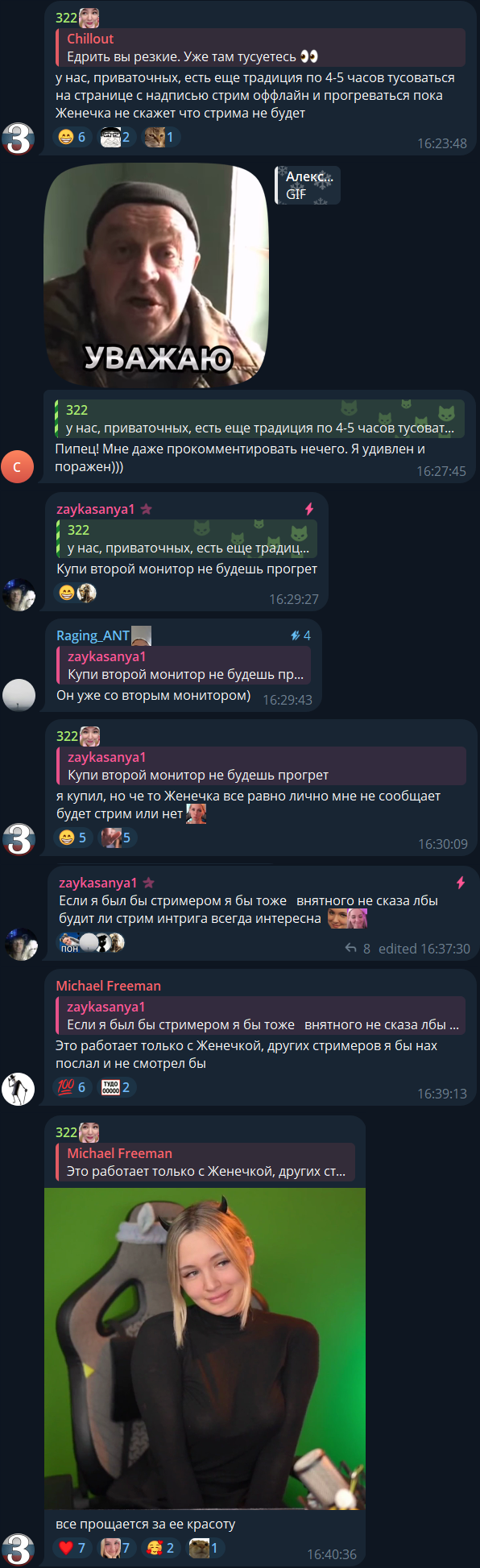The height and width of the screenshot is (1568, 480).
Task: Toggle the grinning reaction with count 5
Action: (x=72, y=838)
